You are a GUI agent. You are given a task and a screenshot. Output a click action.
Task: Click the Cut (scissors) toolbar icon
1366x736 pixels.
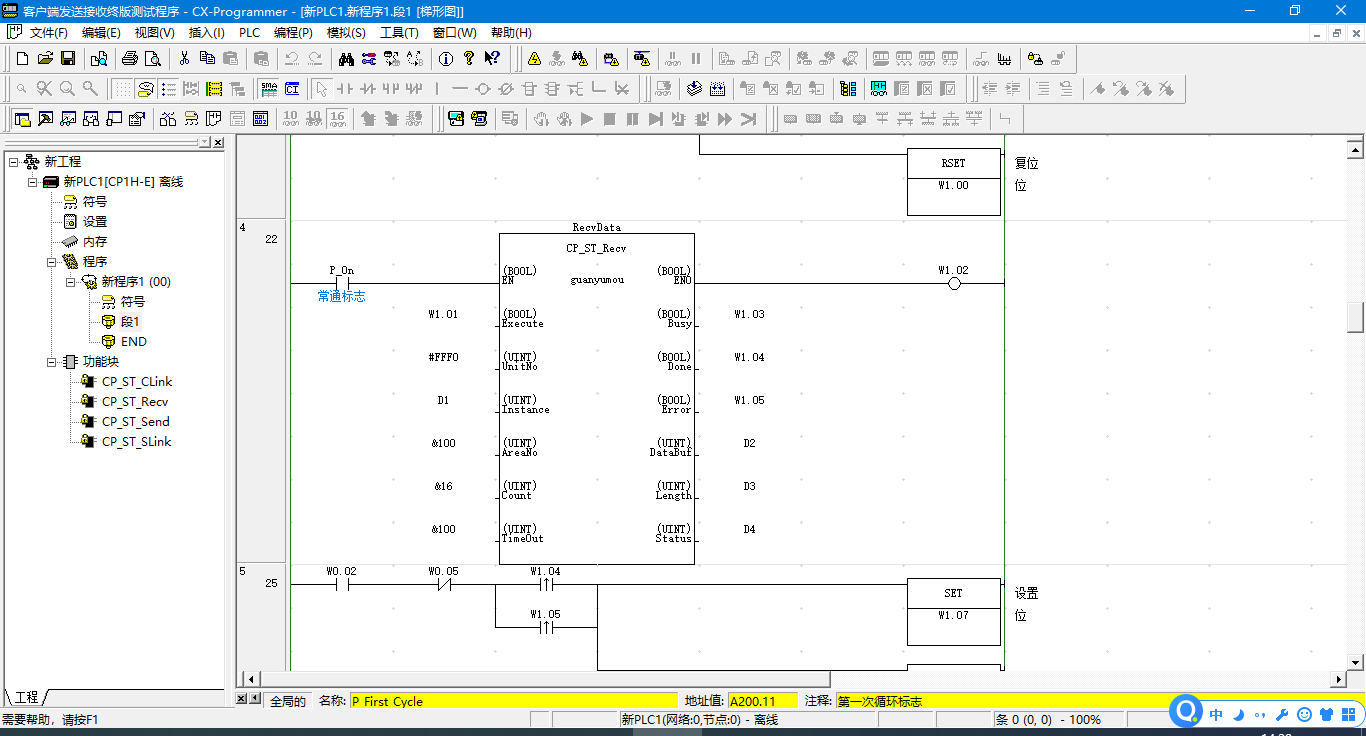pos(184,58)
